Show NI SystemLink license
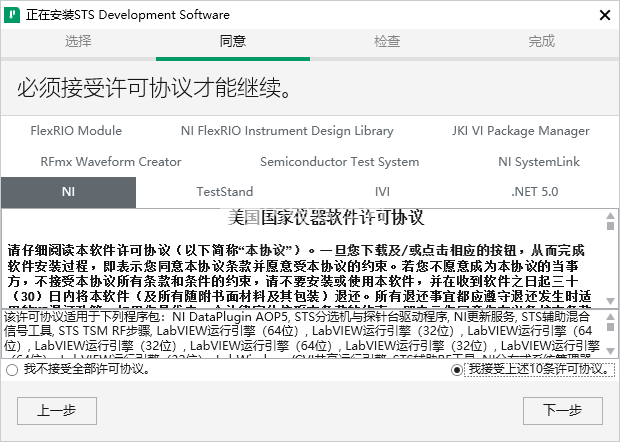Screen dimensions: 620x442 [539, 162]
